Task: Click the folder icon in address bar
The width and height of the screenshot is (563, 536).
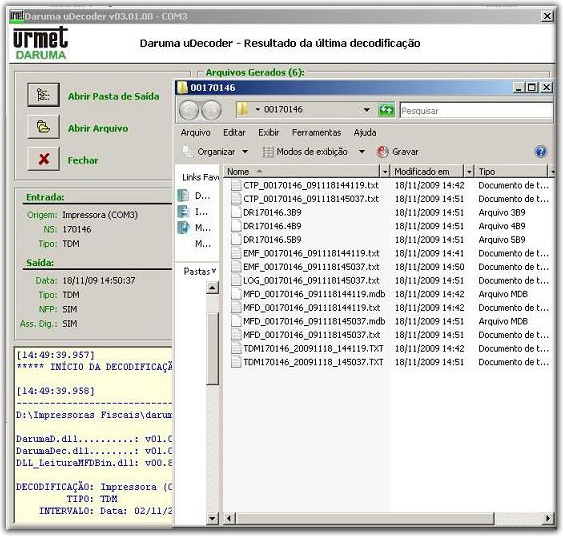Action: tap(244, 109)
